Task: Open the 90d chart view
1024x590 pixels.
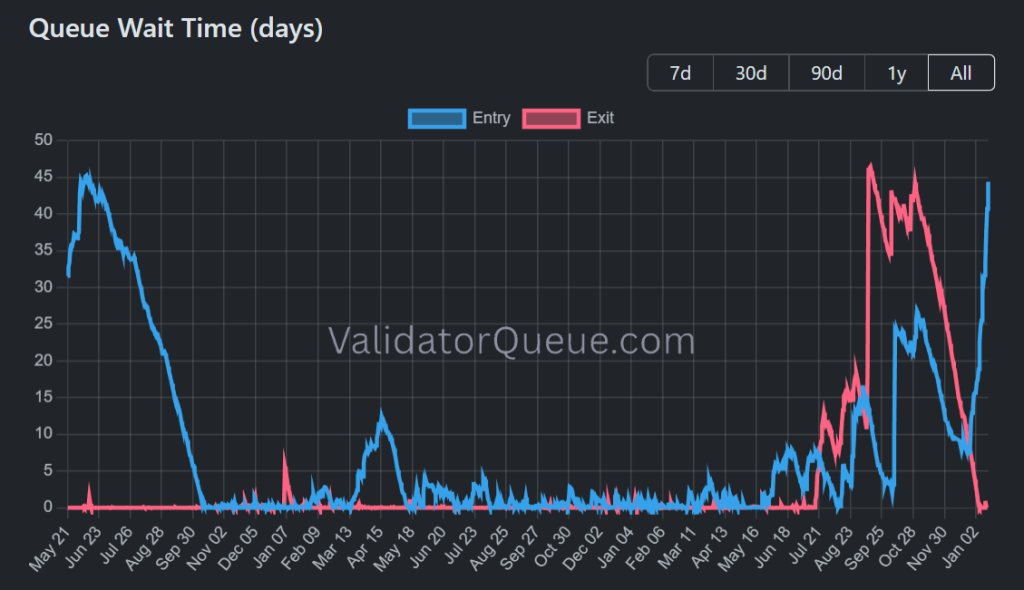Action: point(826,72)
